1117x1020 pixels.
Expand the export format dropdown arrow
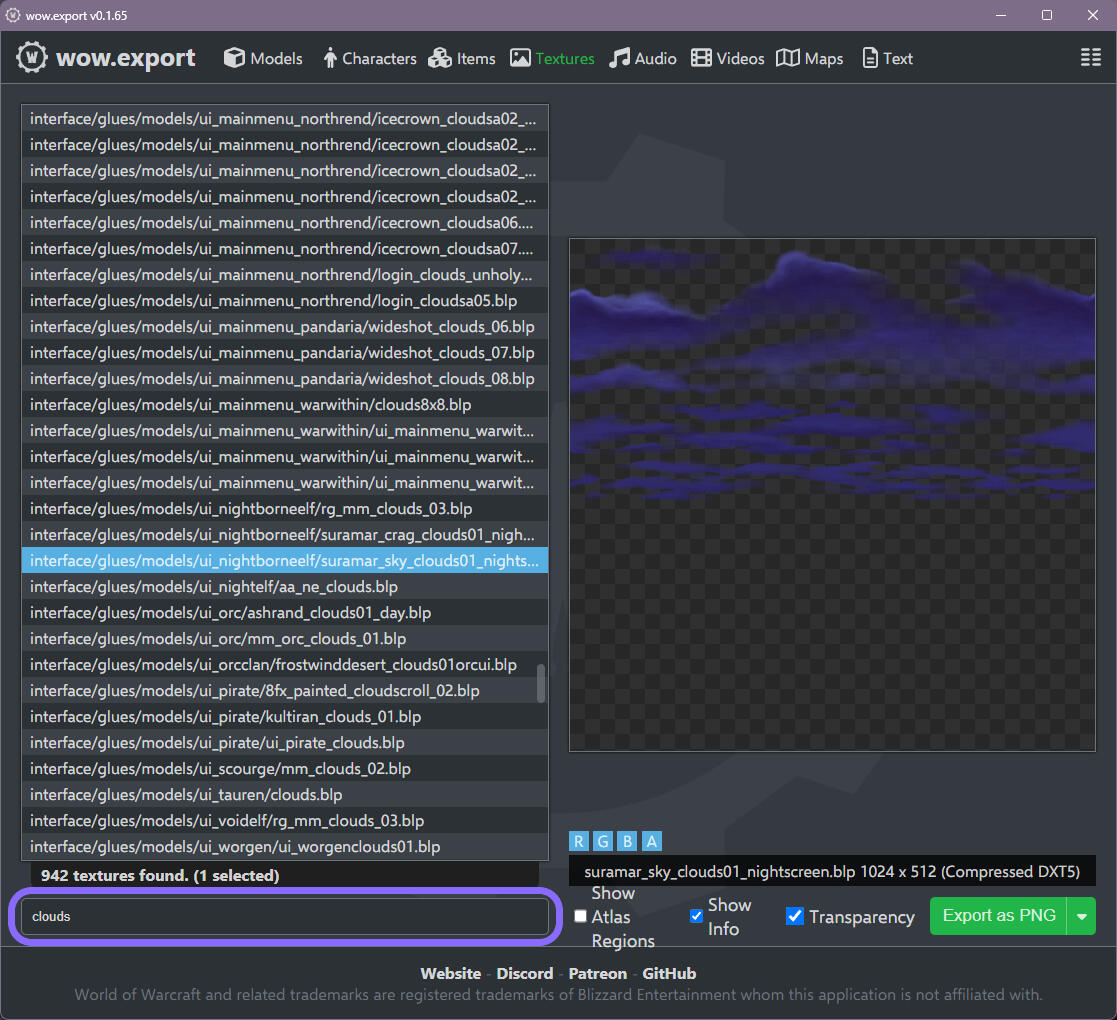[x=1081, y=916]
